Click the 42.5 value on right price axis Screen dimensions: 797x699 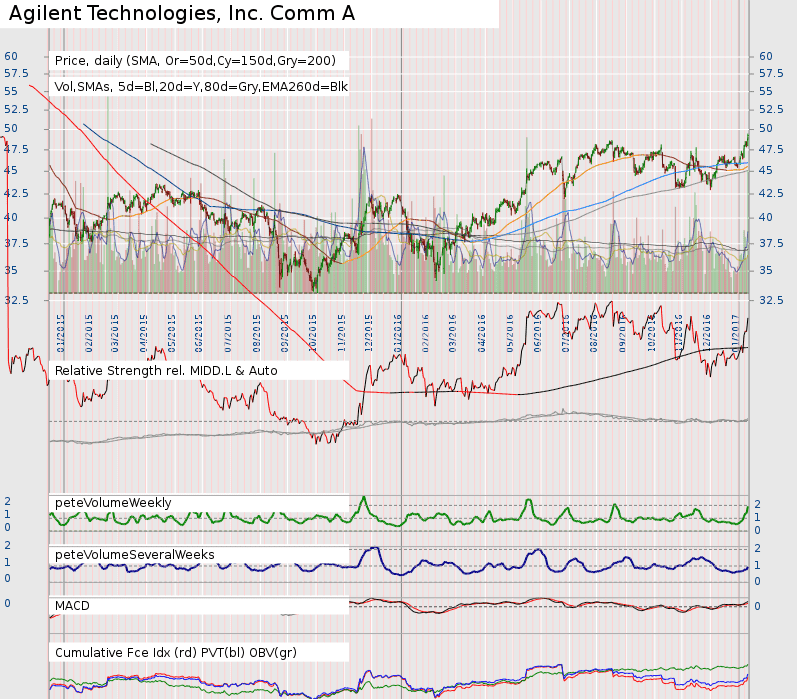point(771,194)
